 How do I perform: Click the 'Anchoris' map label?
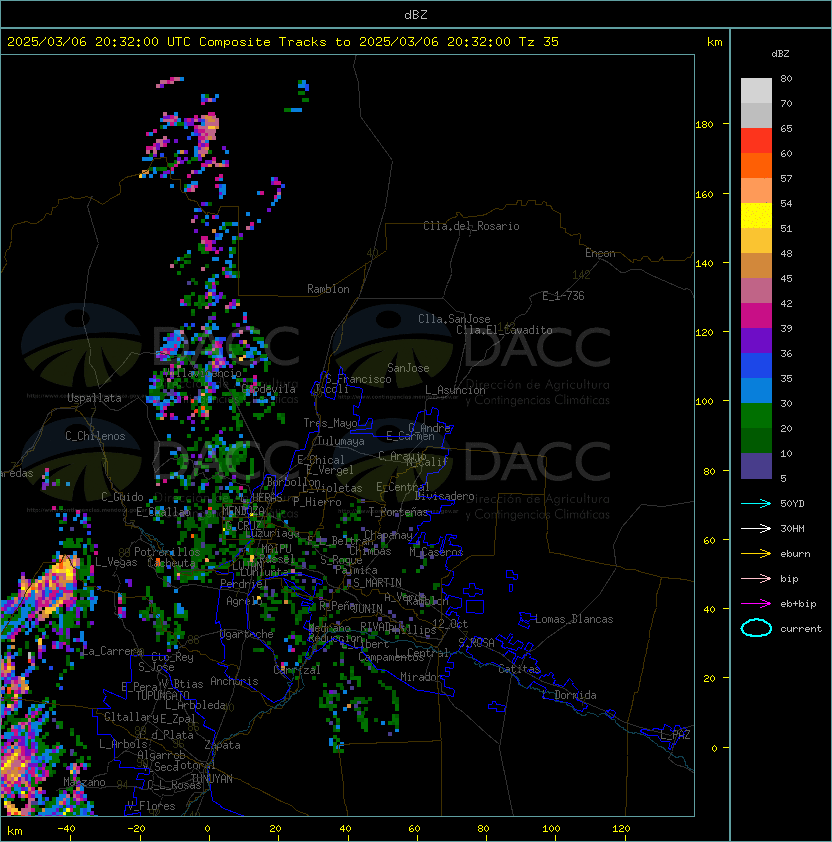234,681
